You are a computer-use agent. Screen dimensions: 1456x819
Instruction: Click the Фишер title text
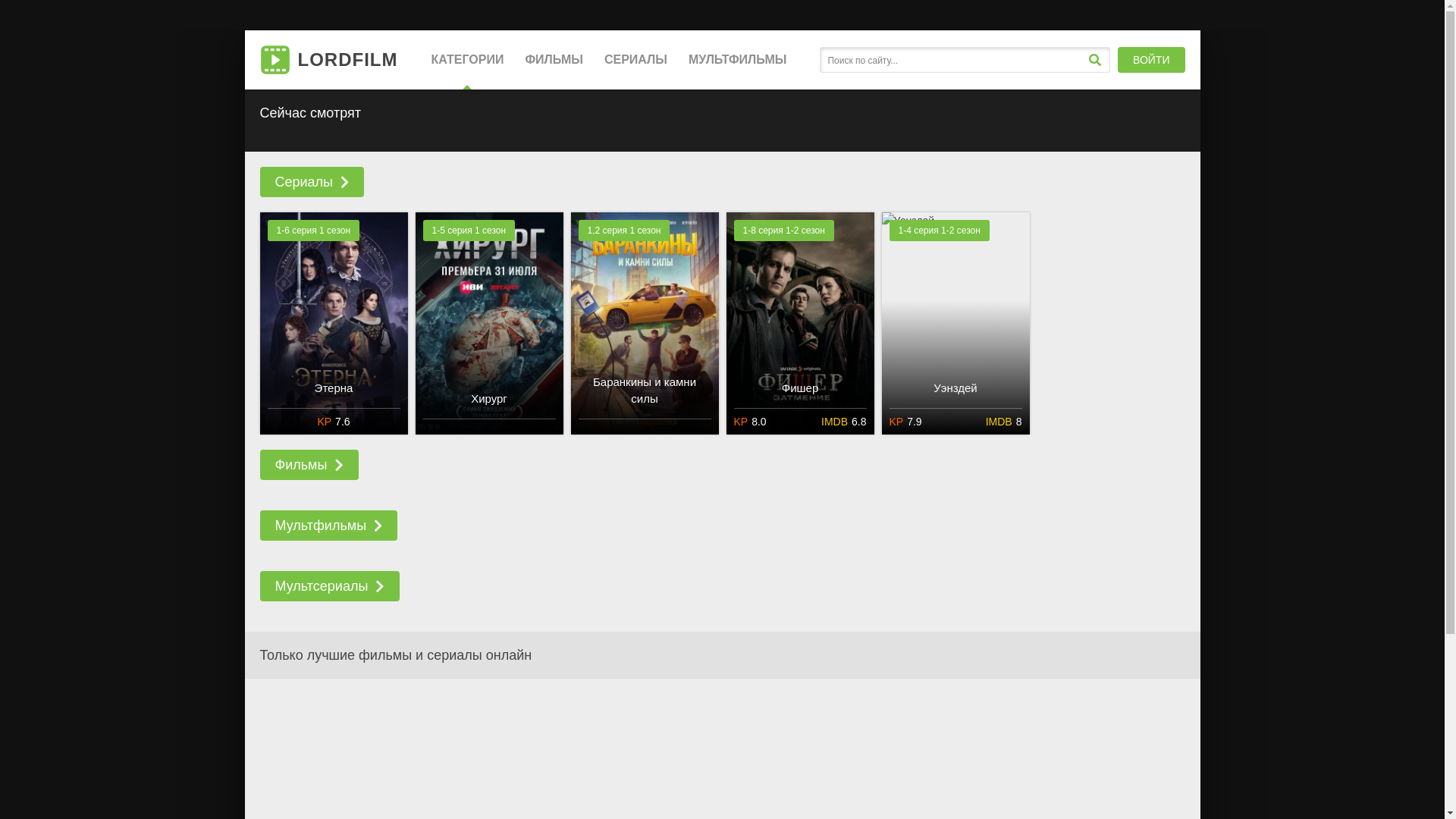coord(800,388)
